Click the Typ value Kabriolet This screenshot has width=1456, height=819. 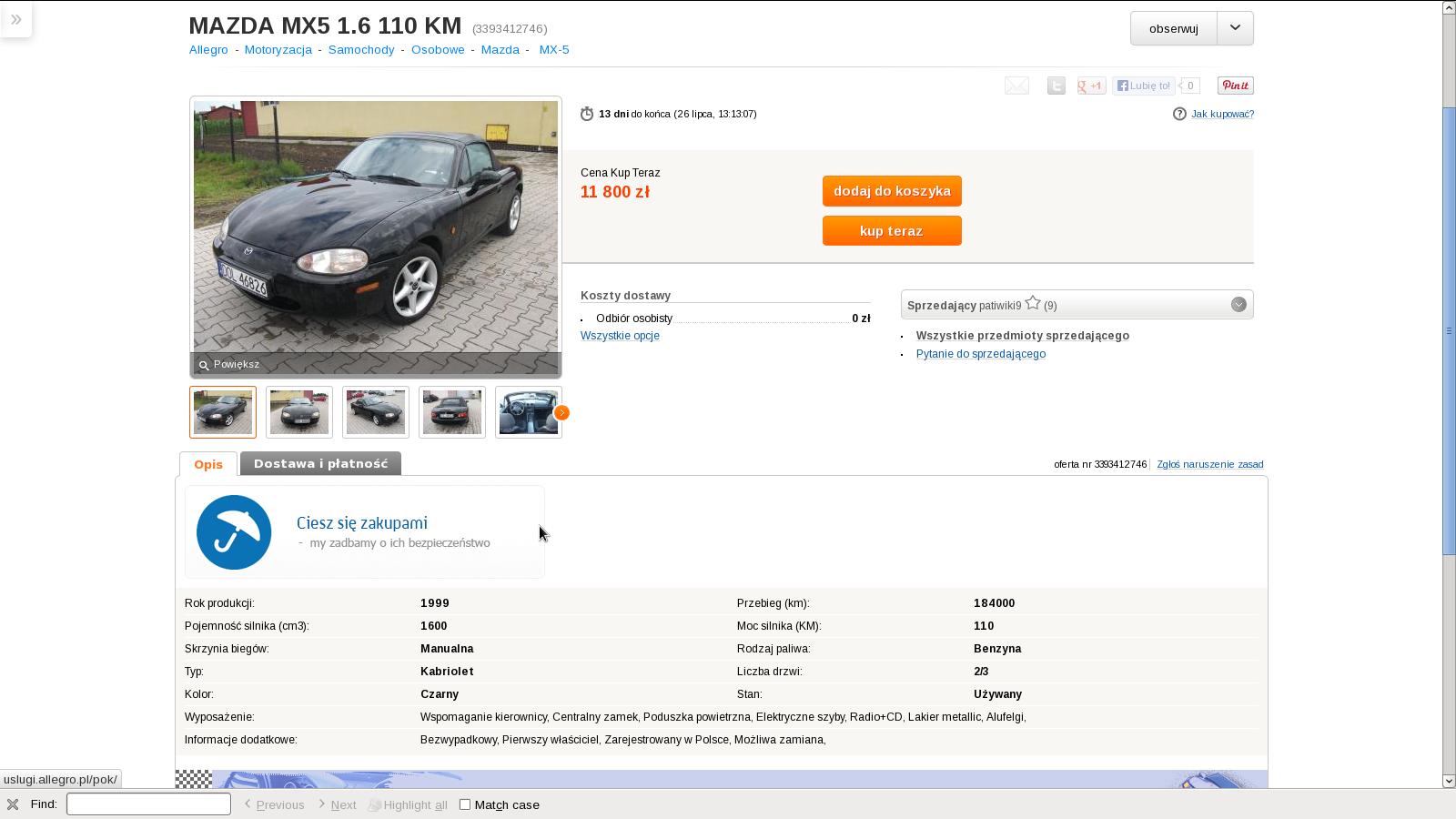[x=447, y=672]
